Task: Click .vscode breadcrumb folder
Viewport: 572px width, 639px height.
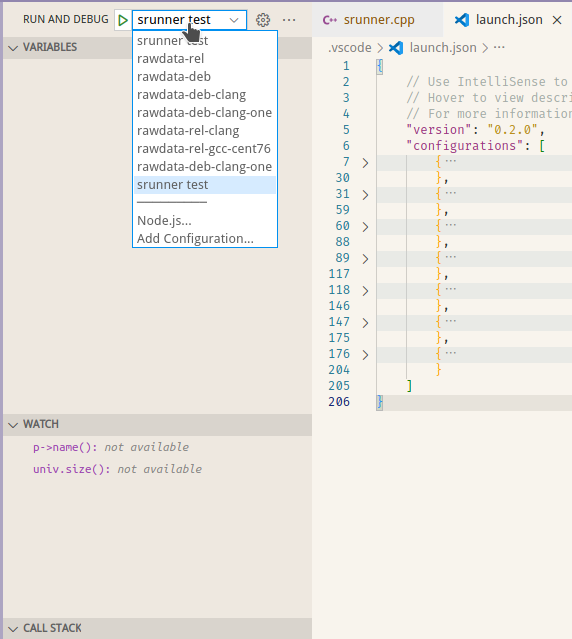Action: tap(350, 48)
